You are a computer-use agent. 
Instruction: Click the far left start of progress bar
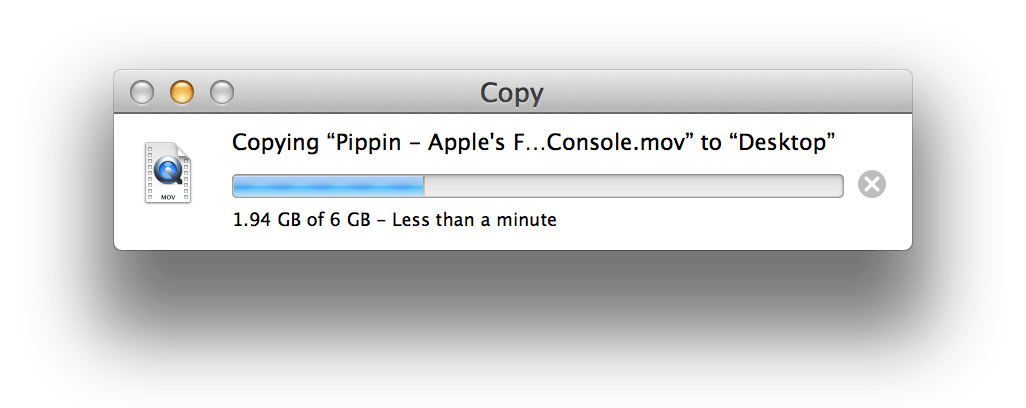[x=237, y=185]
